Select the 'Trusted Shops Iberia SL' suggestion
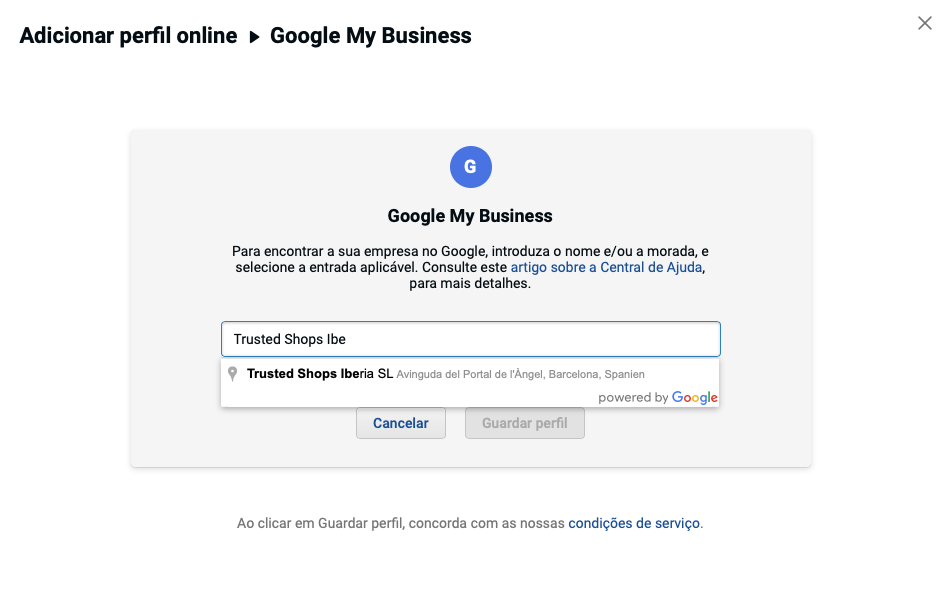Viewport: 945px width, 603px height. [320, 374]
